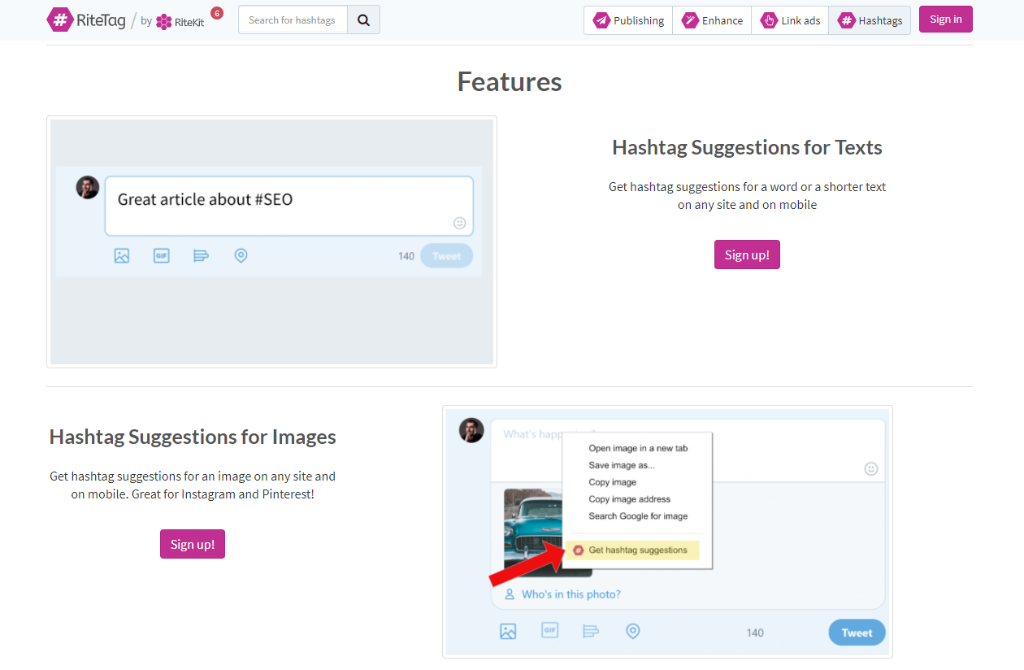
Task: Click the poll icon under the SEO tweet
Action: [x=201, y=255]
